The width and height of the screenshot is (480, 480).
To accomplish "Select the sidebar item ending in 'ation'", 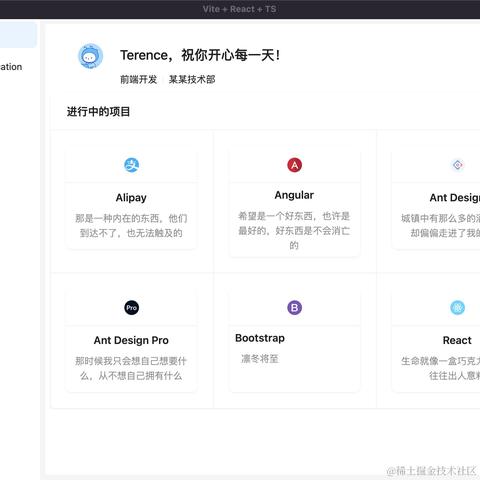I will point(11,67).
